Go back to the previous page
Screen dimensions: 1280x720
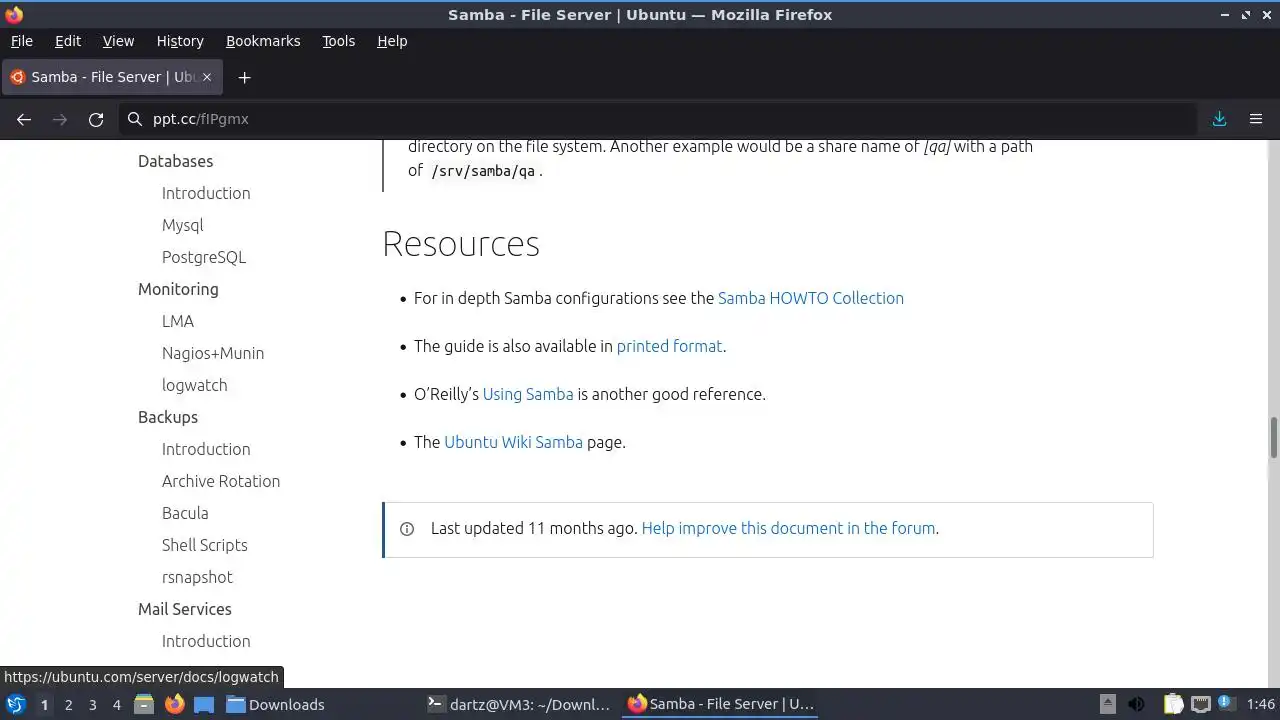point(24,119)
